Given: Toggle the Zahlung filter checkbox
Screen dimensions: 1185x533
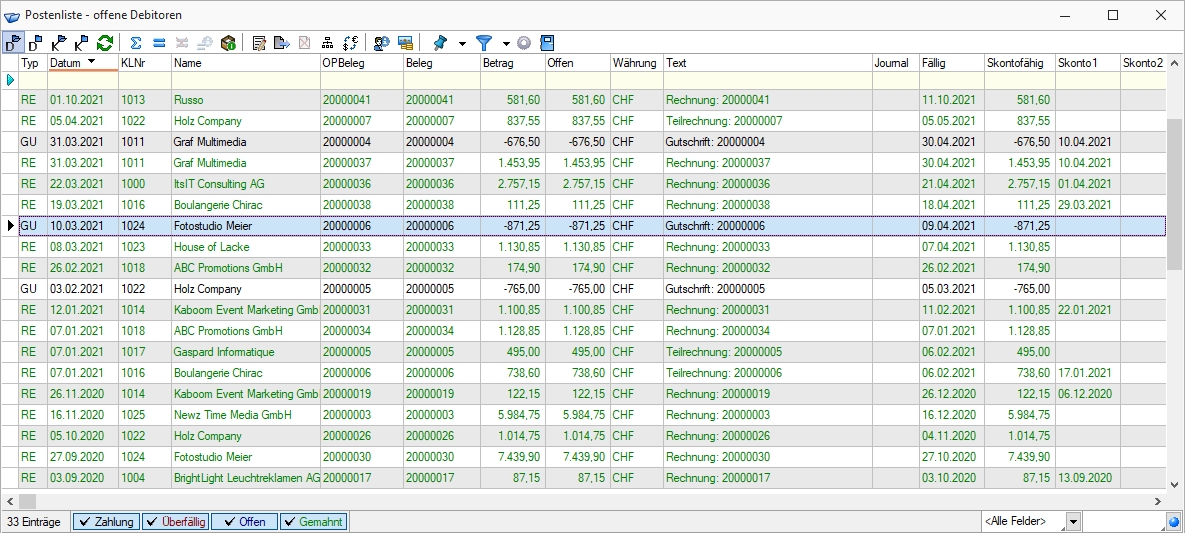Looking at the screenshot, I should tap(107, 522).
